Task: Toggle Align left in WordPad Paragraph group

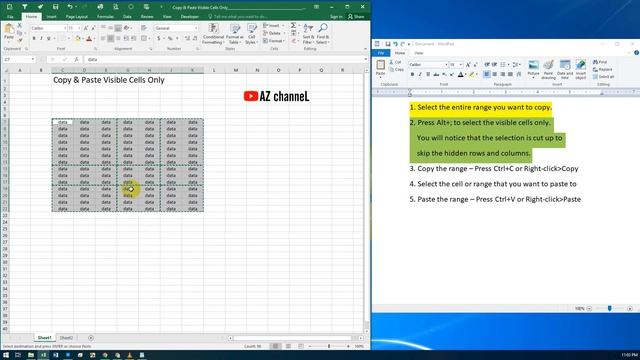Action: click(487, 74)
